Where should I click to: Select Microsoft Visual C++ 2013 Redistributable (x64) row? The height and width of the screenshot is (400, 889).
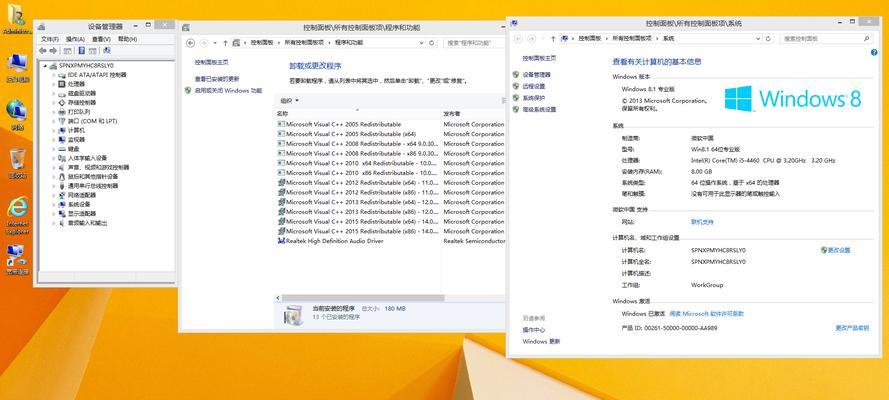pos(357,202)
